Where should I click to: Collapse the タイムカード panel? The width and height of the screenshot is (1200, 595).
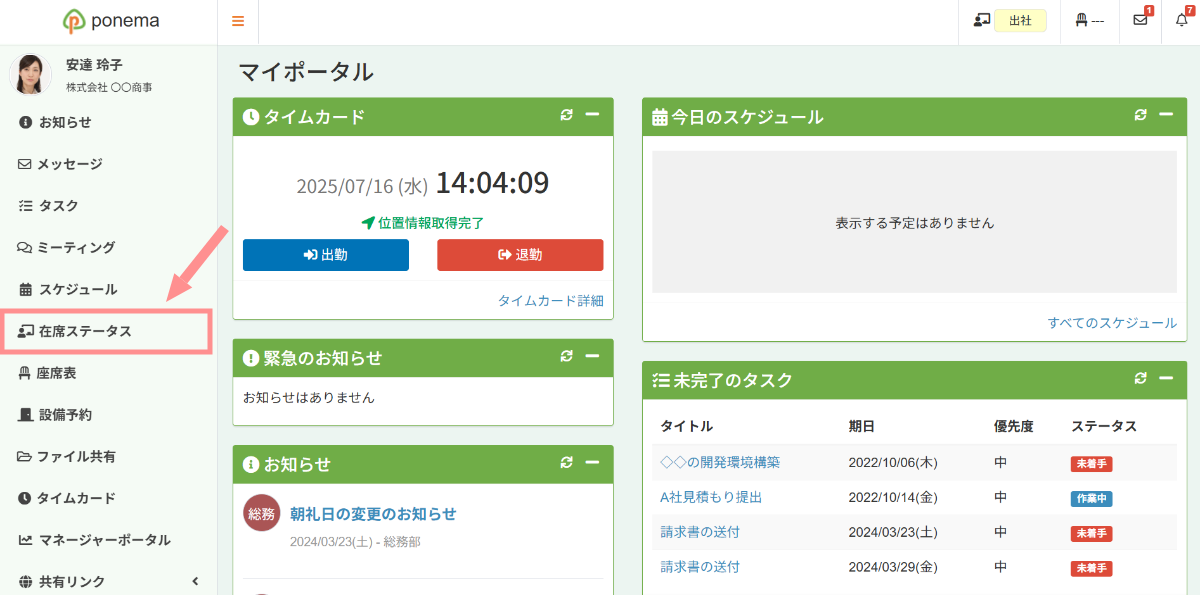(x=592, y=116)
